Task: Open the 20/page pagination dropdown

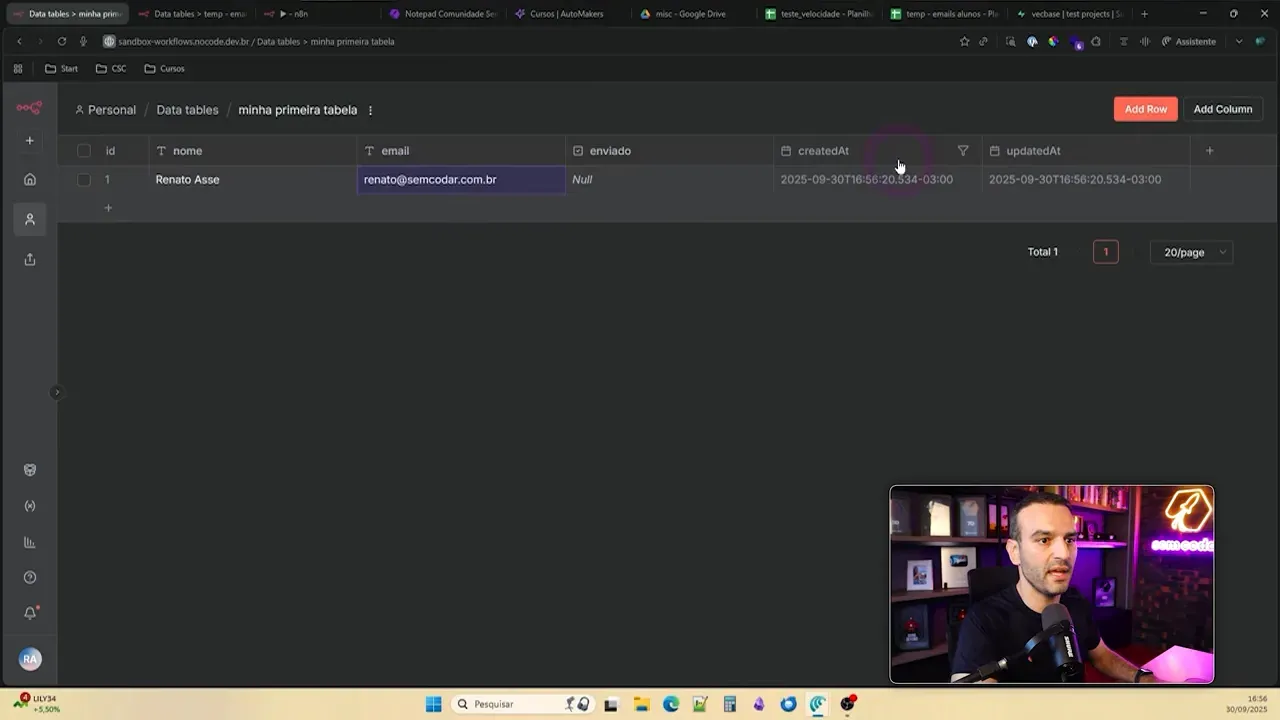Action: tap(1190, 252)
